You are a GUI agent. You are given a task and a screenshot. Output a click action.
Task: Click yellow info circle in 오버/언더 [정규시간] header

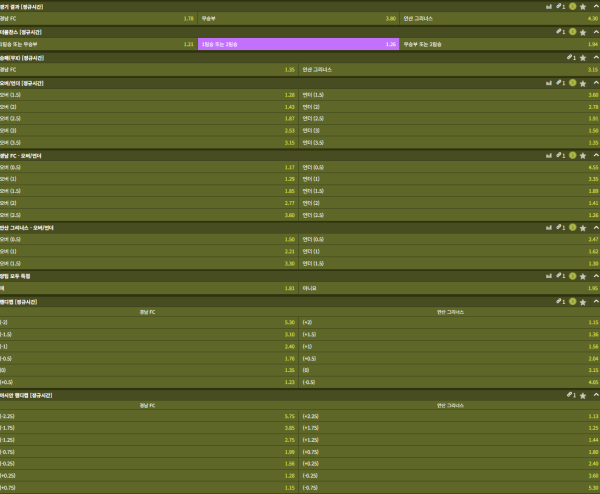(x=572, y=82)
